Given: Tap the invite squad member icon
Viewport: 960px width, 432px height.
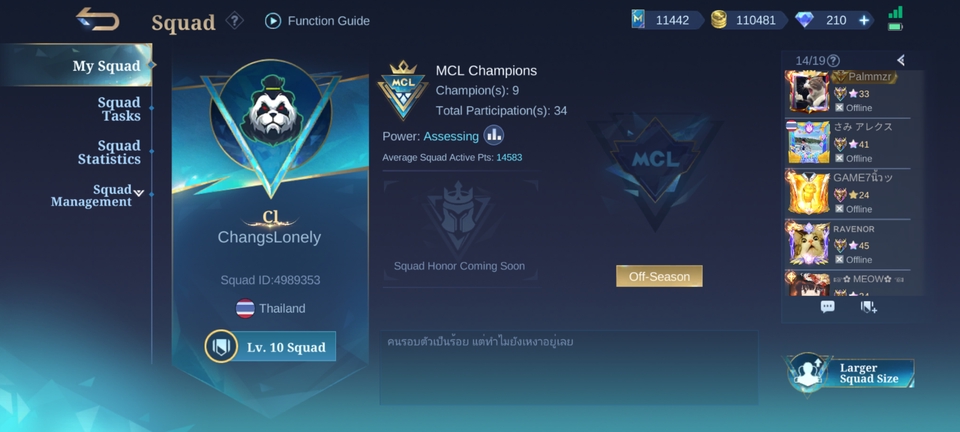Looking at the screenshot, I should click(868, 307).
